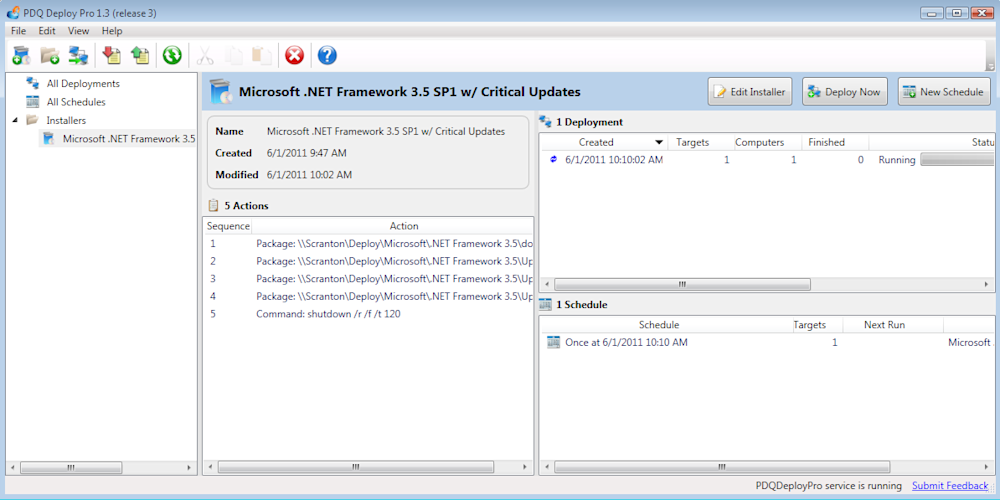
Task: Select schedule Once at 6/1/2011 10:10 AM
Action: tap(768, 342)
